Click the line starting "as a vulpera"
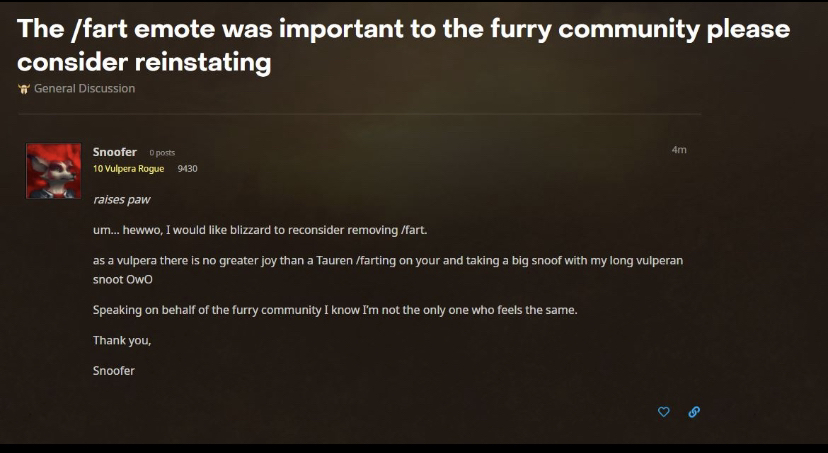 click(x=387, y=261)
